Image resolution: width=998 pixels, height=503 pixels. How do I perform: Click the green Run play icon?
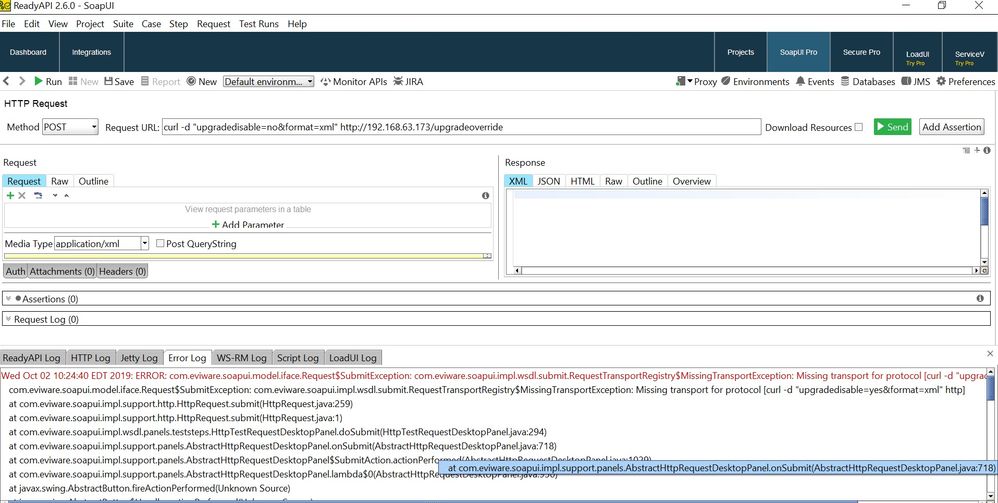[39, 82]
